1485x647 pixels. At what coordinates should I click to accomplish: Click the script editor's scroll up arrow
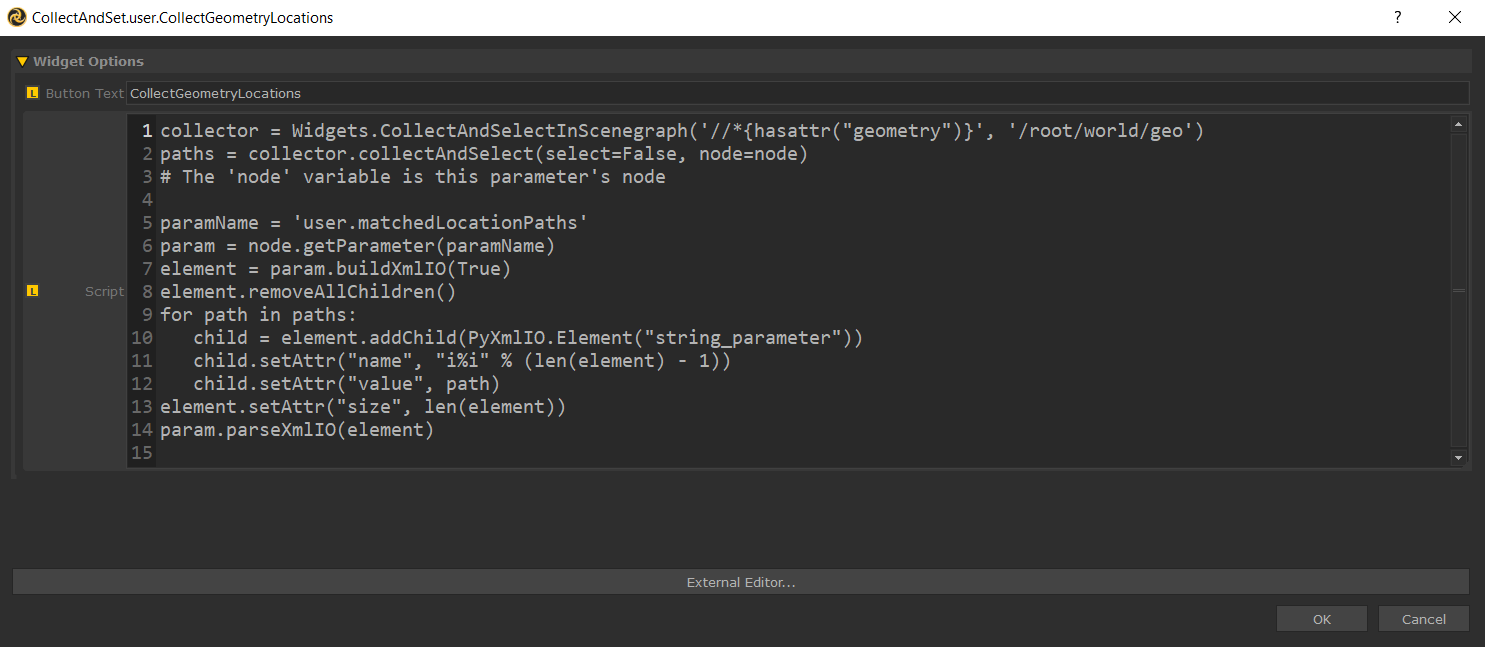(x=1458, y=125)
